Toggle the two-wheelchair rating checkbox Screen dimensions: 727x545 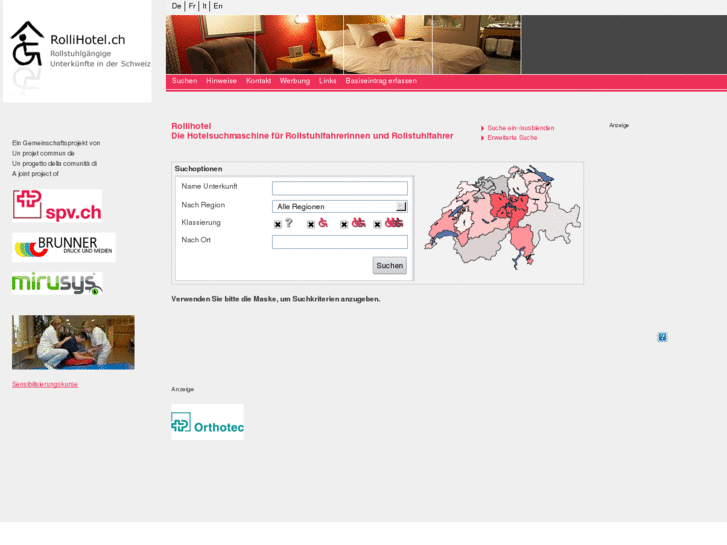(x=344, y=224)
